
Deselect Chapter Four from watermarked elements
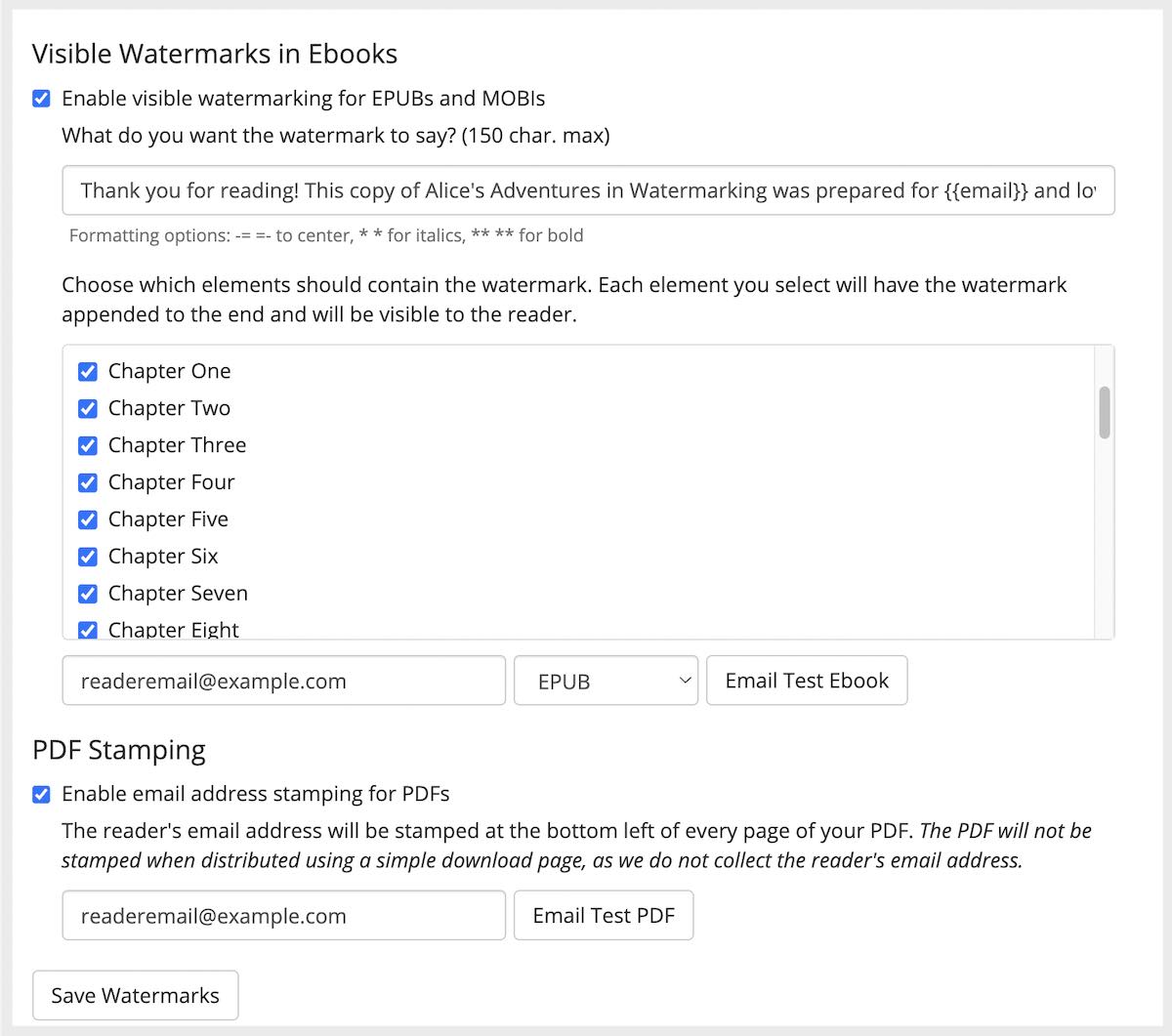coord(88,482)
